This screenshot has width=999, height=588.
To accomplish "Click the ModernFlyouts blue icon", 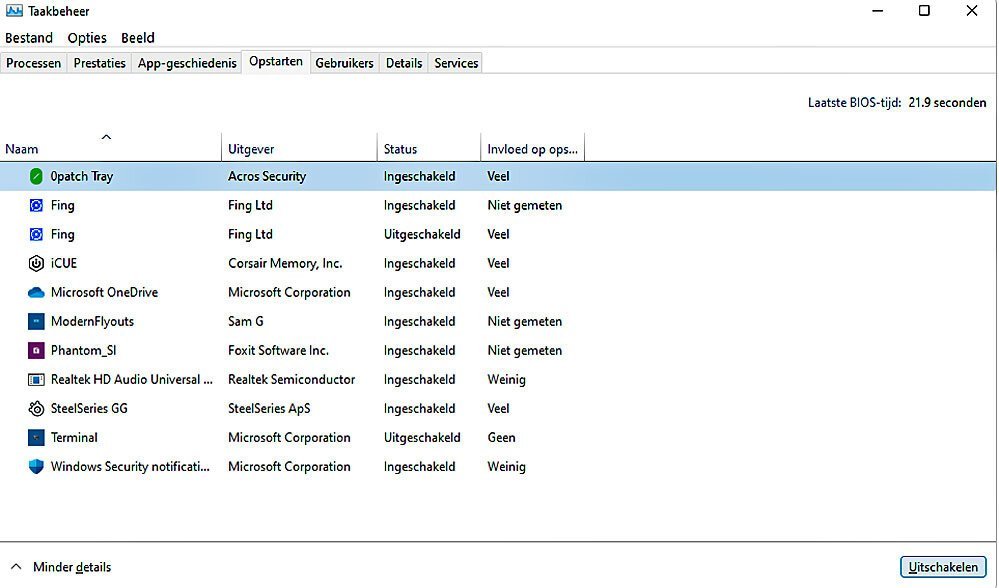I will [36, 321].
